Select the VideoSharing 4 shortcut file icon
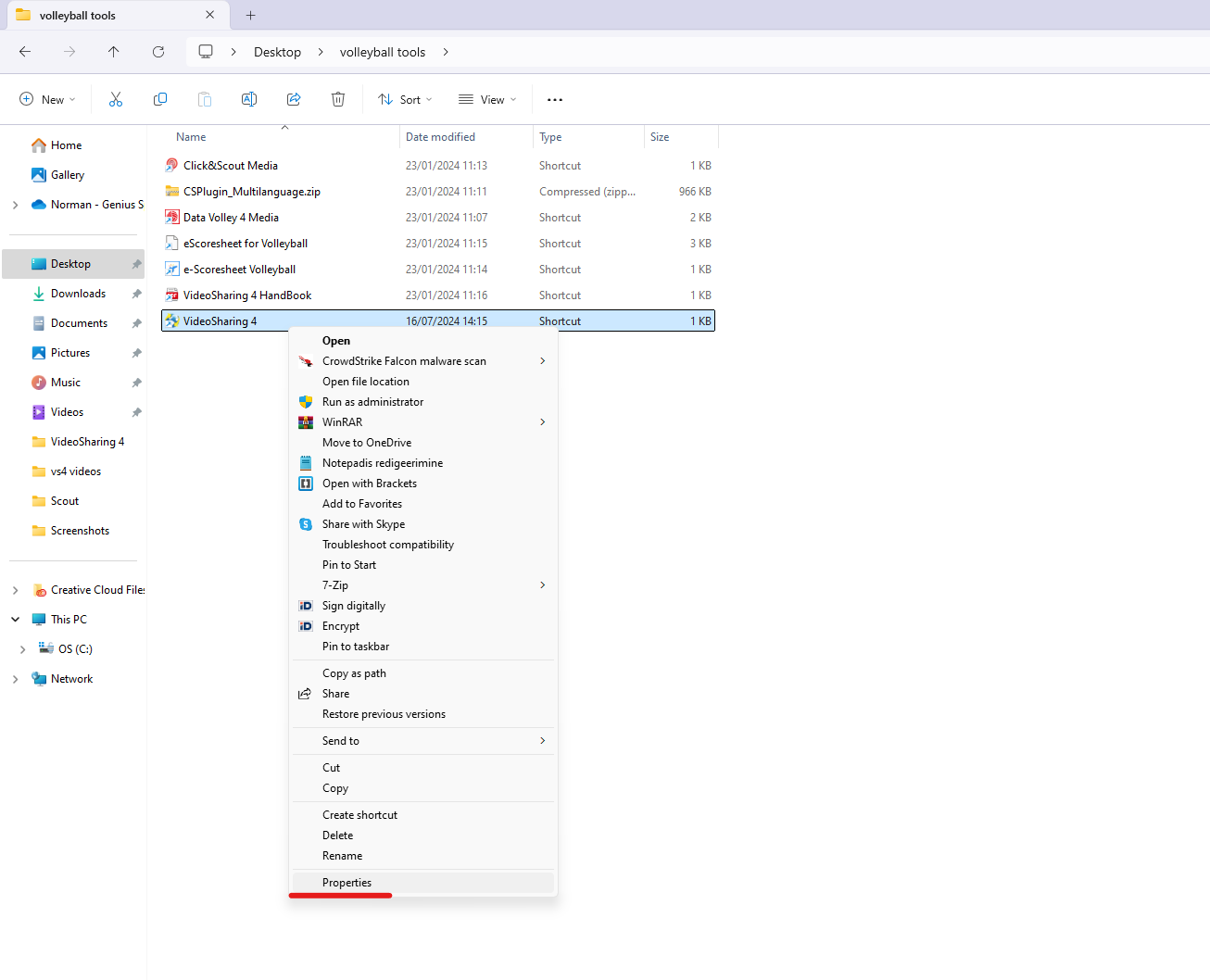1210x980 pixels. 172,320
